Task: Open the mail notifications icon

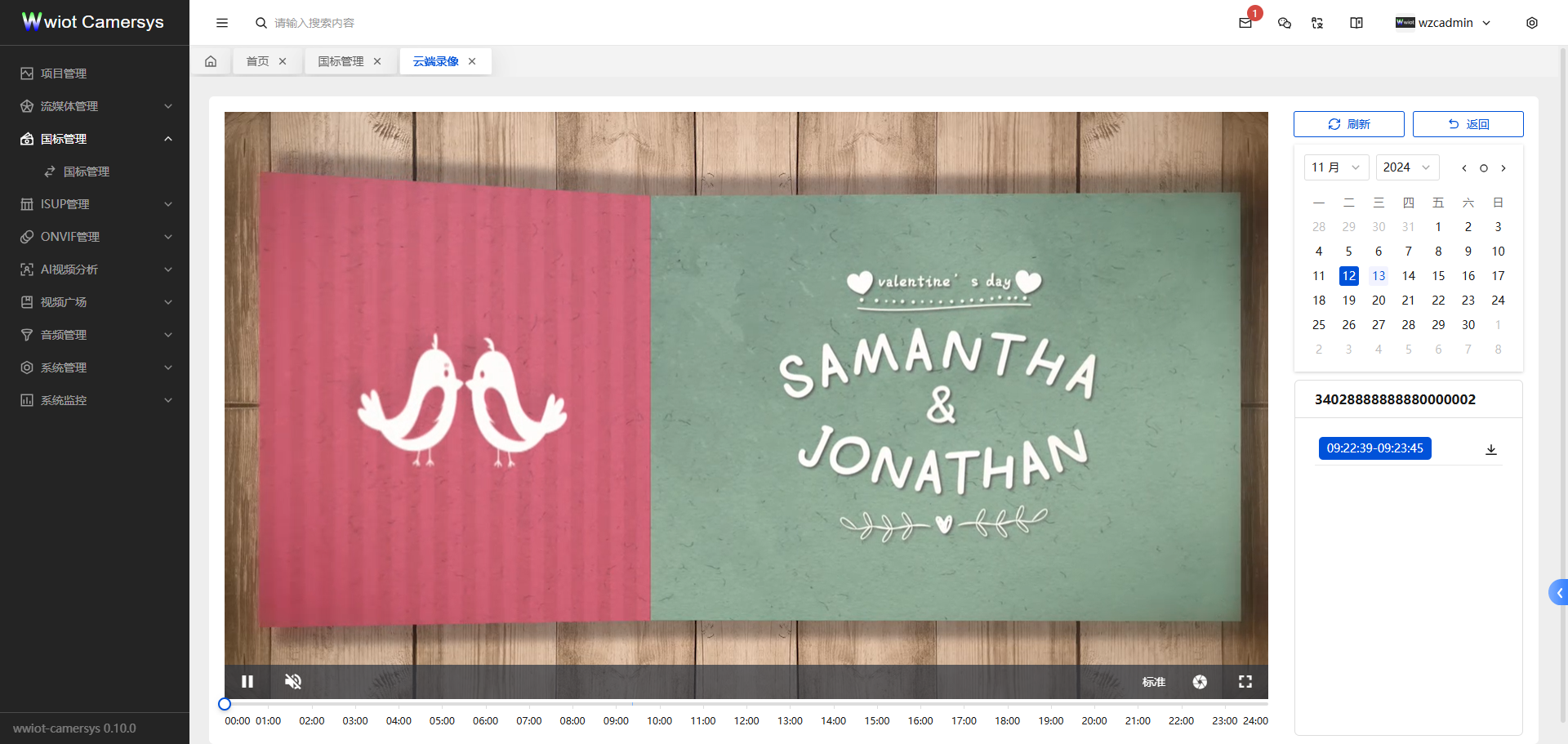Action: pos(1245,23)
